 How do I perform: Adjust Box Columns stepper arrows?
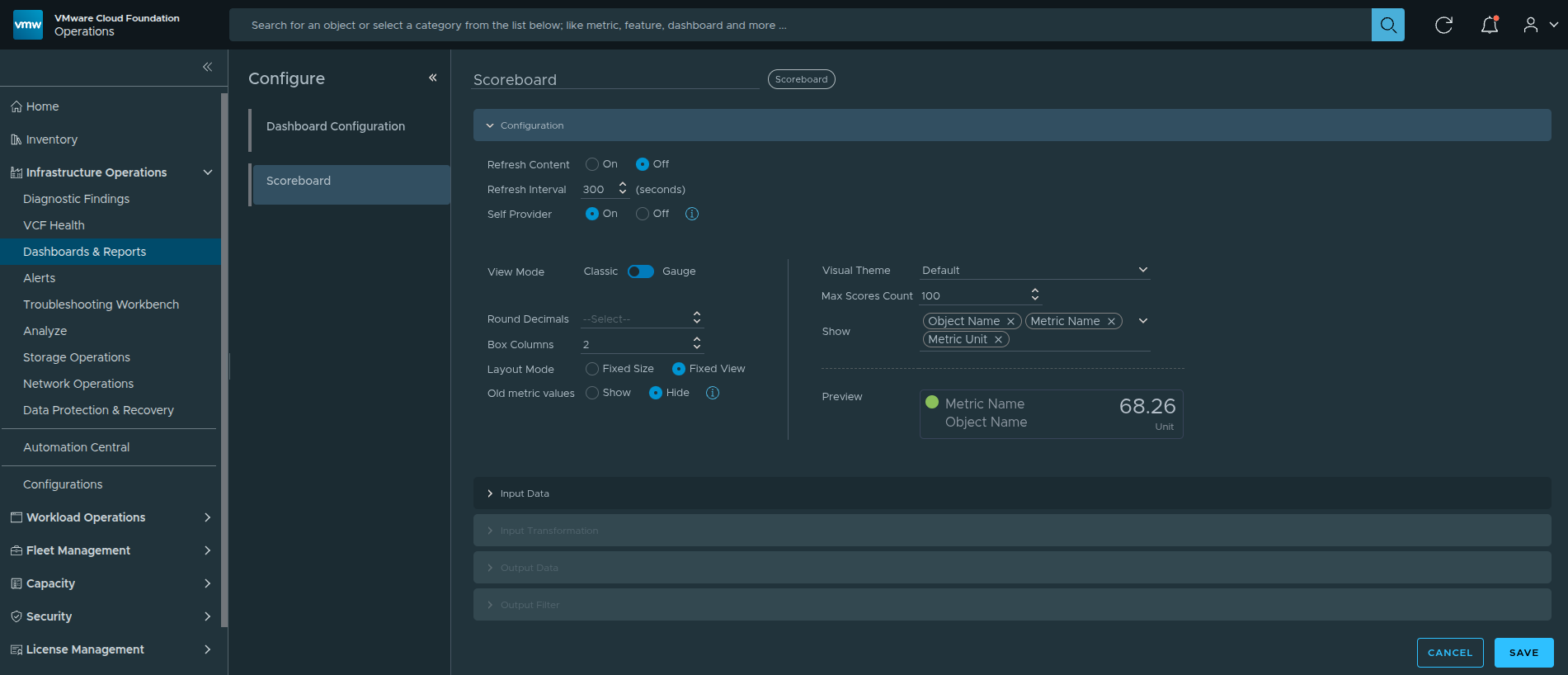(697, 343)
